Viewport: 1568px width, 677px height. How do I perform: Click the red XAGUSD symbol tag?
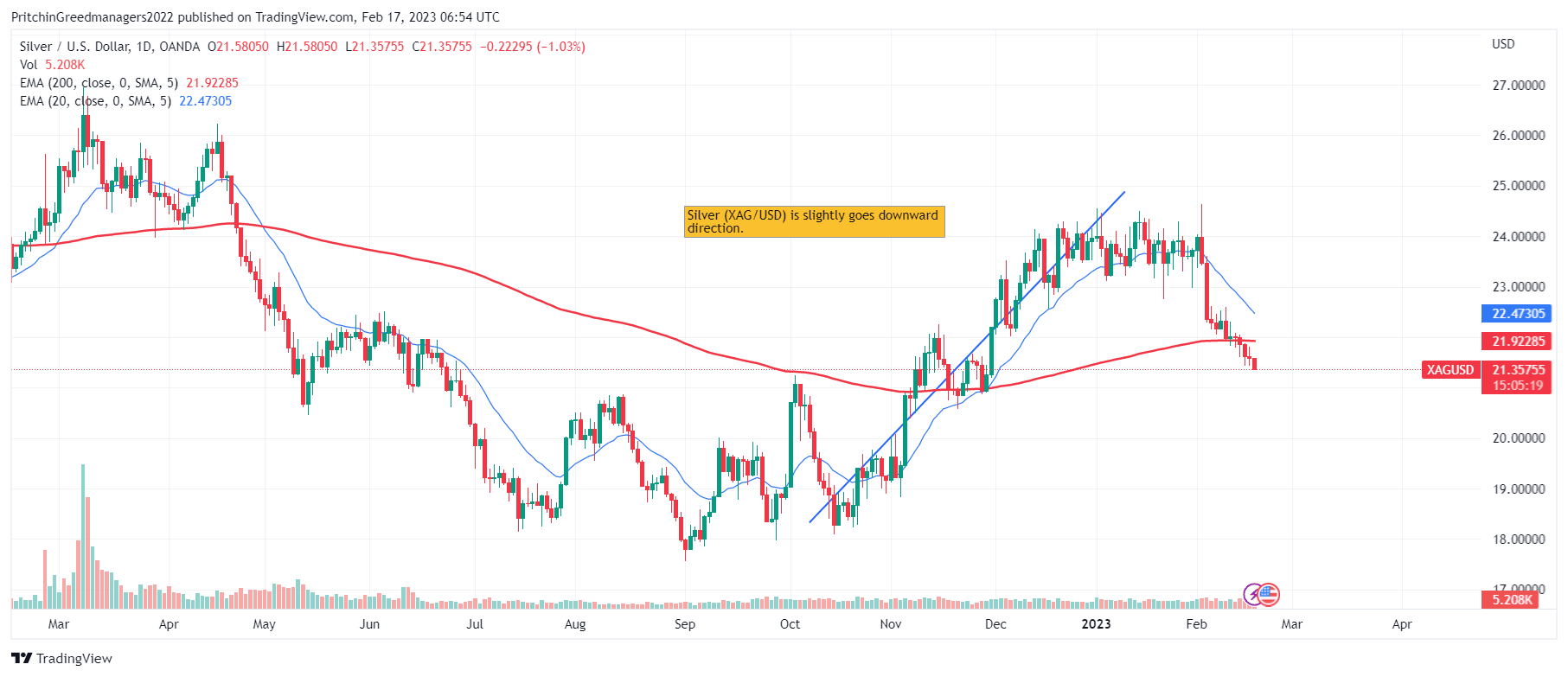click(1450, 370)
